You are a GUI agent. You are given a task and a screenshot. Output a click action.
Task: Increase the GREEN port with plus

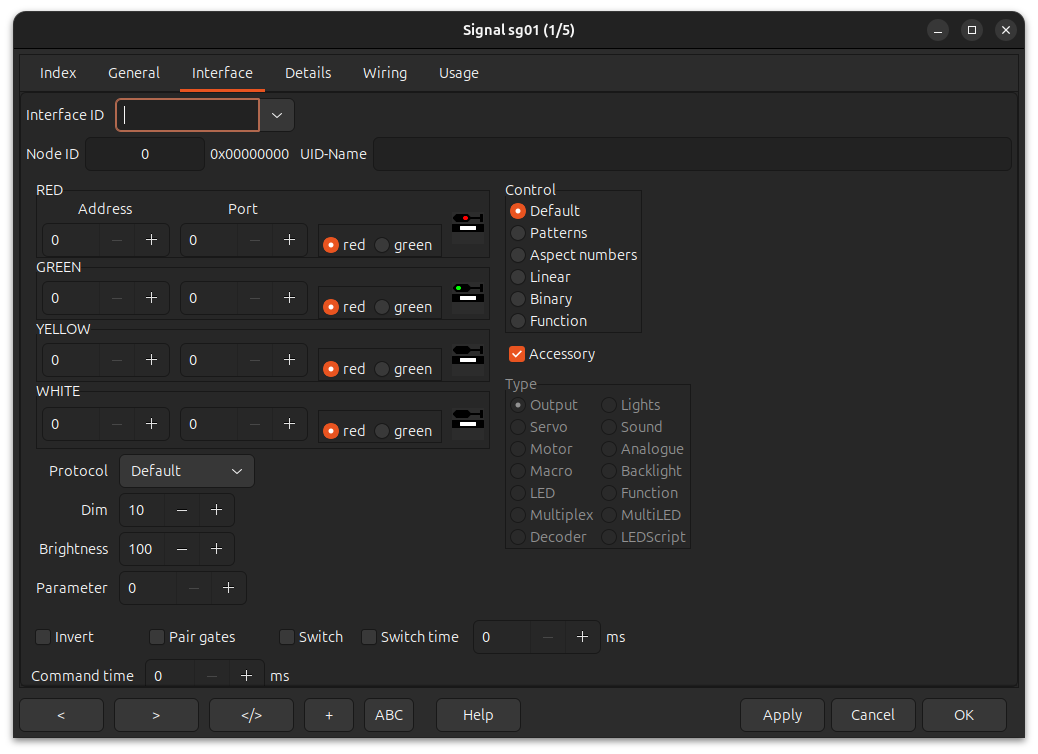pyautogui.click(x=289, y=298)
